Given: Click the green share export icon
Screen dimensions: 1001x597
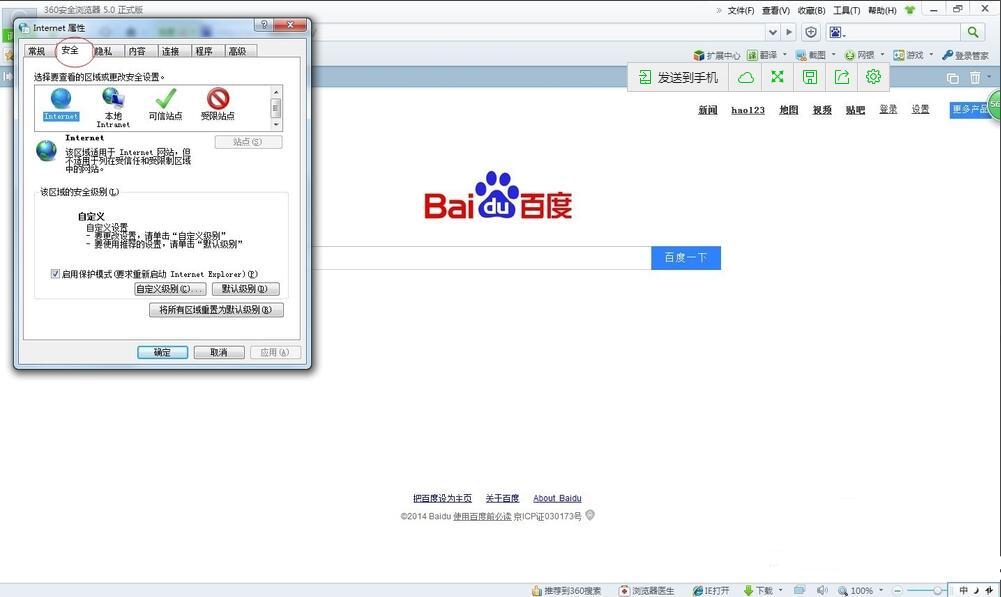Looking at the screenshot, I should [x=842, y=77].
